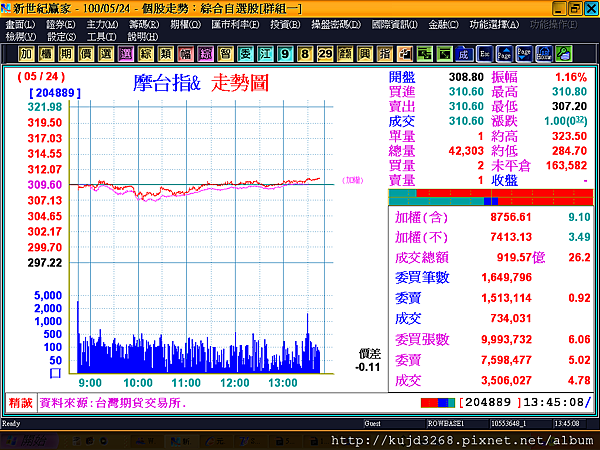
Task: Click the cyan 江 toolbar button
Action: [265, 54]
